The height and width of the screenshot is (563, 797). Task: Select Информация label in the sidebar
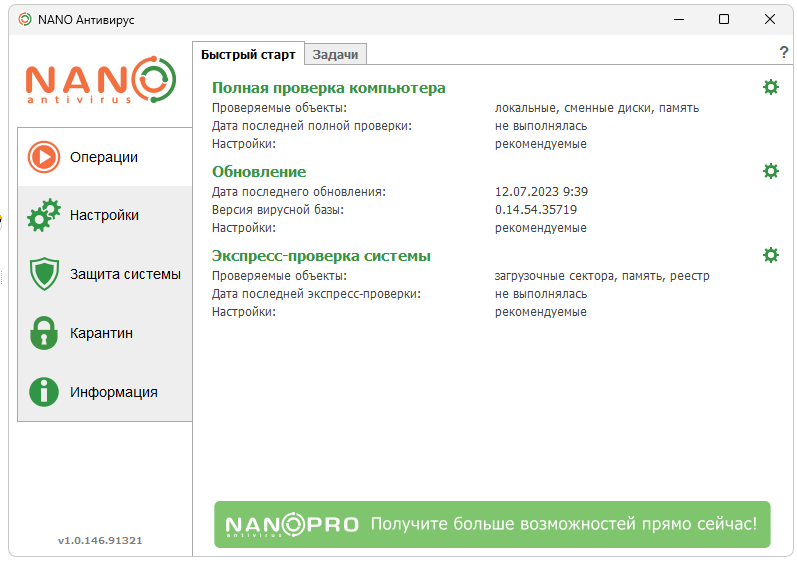[114, 392]
